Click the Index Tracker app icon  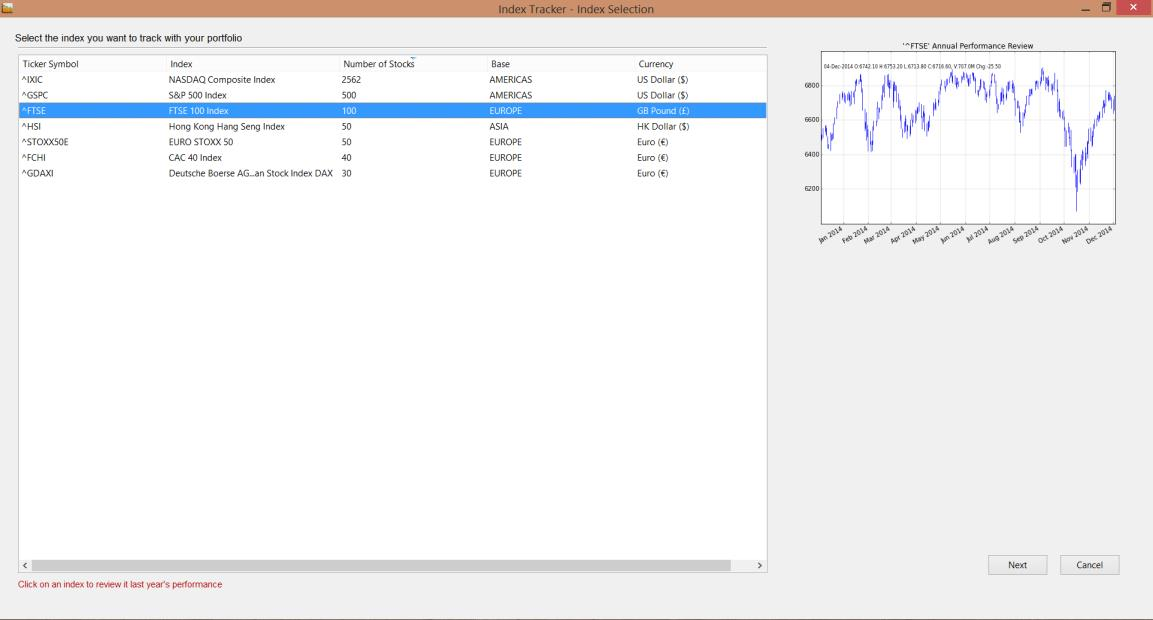7,8
